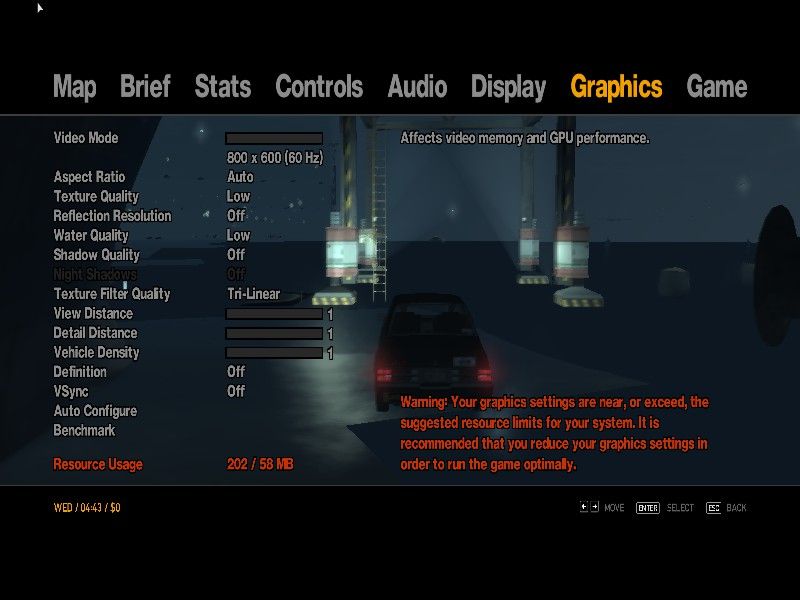Select the Night Shadows label
800x600 pixels.
coord(95,274)
